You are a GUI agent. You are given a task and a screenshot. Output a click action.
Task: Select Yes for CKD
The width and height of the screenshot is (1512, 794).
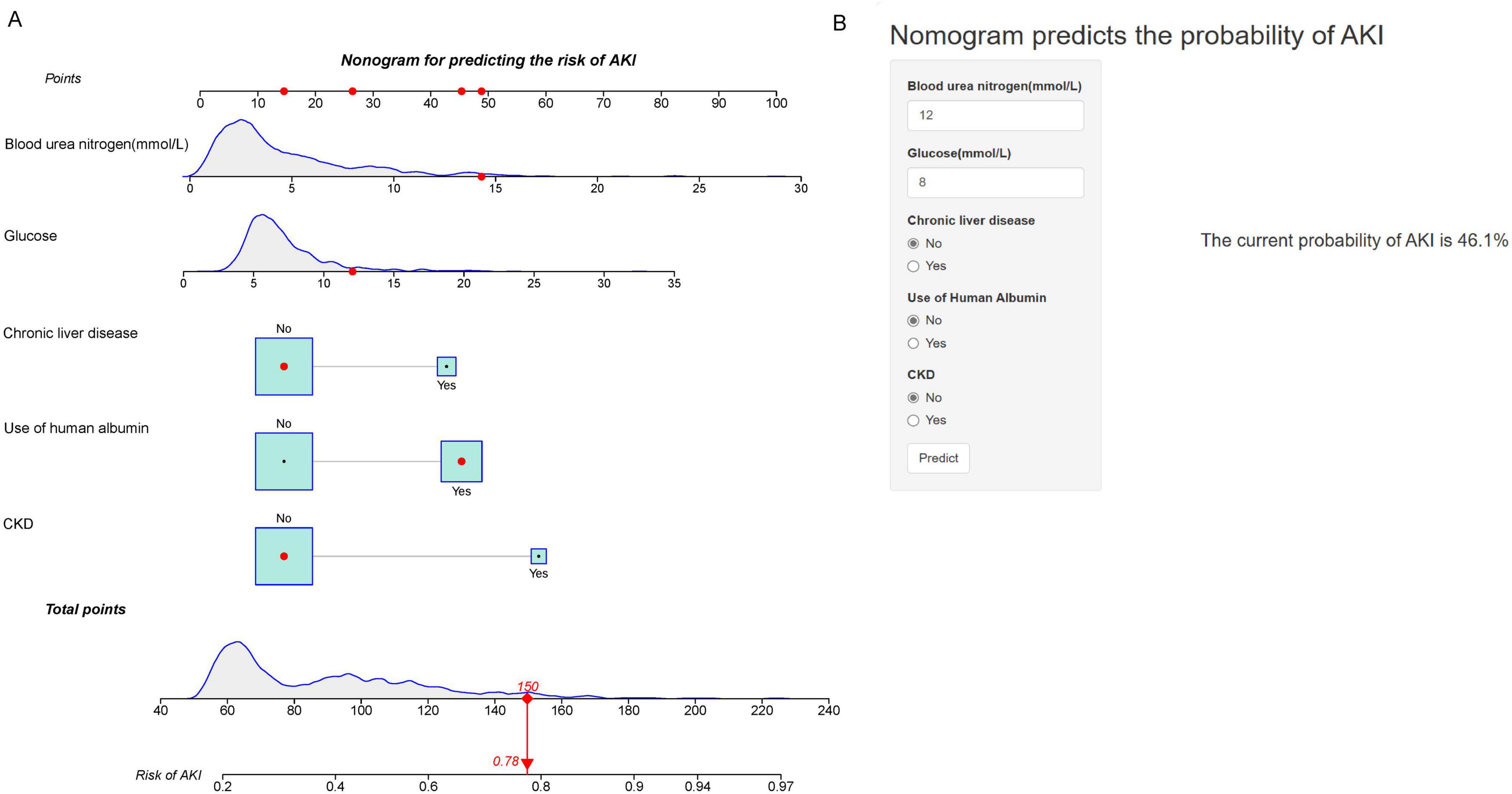click(x=913, y=420)
